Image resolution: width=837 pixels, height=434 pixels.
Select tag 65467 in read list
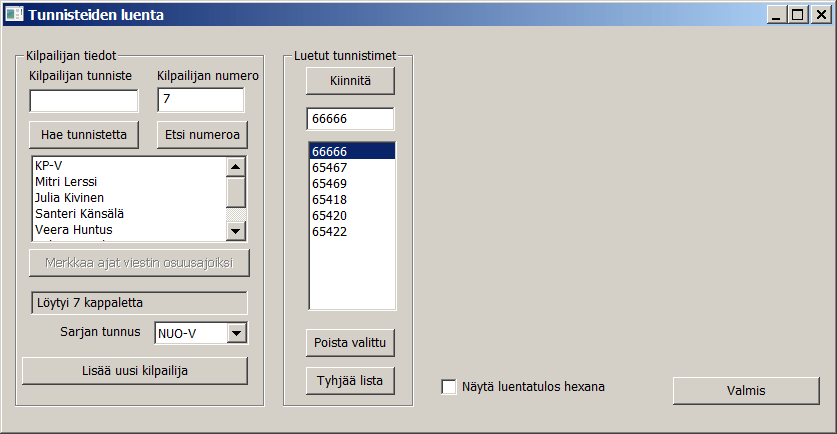tap(330, 168)
